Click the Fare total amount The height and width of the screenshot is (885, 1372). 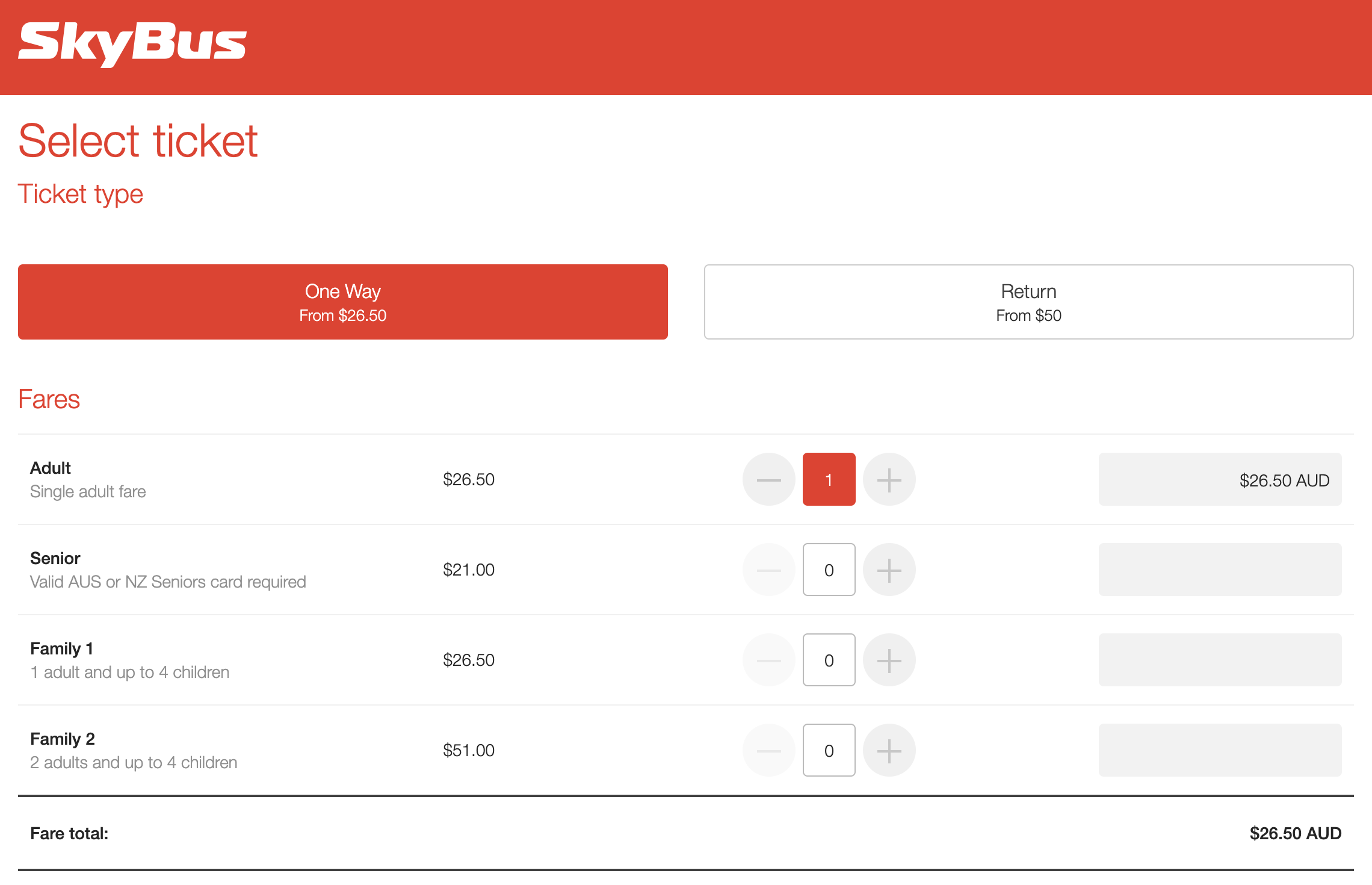1295,834
